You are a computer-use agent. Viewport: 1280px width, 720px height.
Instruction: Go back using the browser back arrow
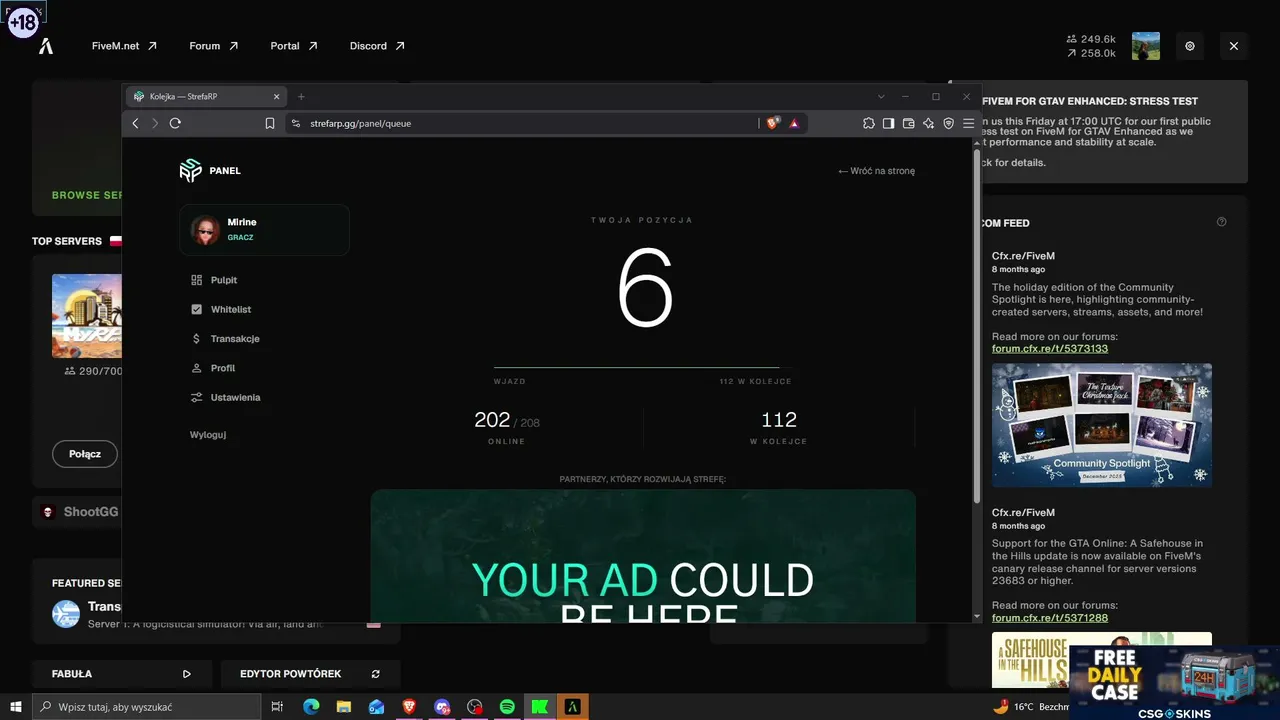coord(136,123)
